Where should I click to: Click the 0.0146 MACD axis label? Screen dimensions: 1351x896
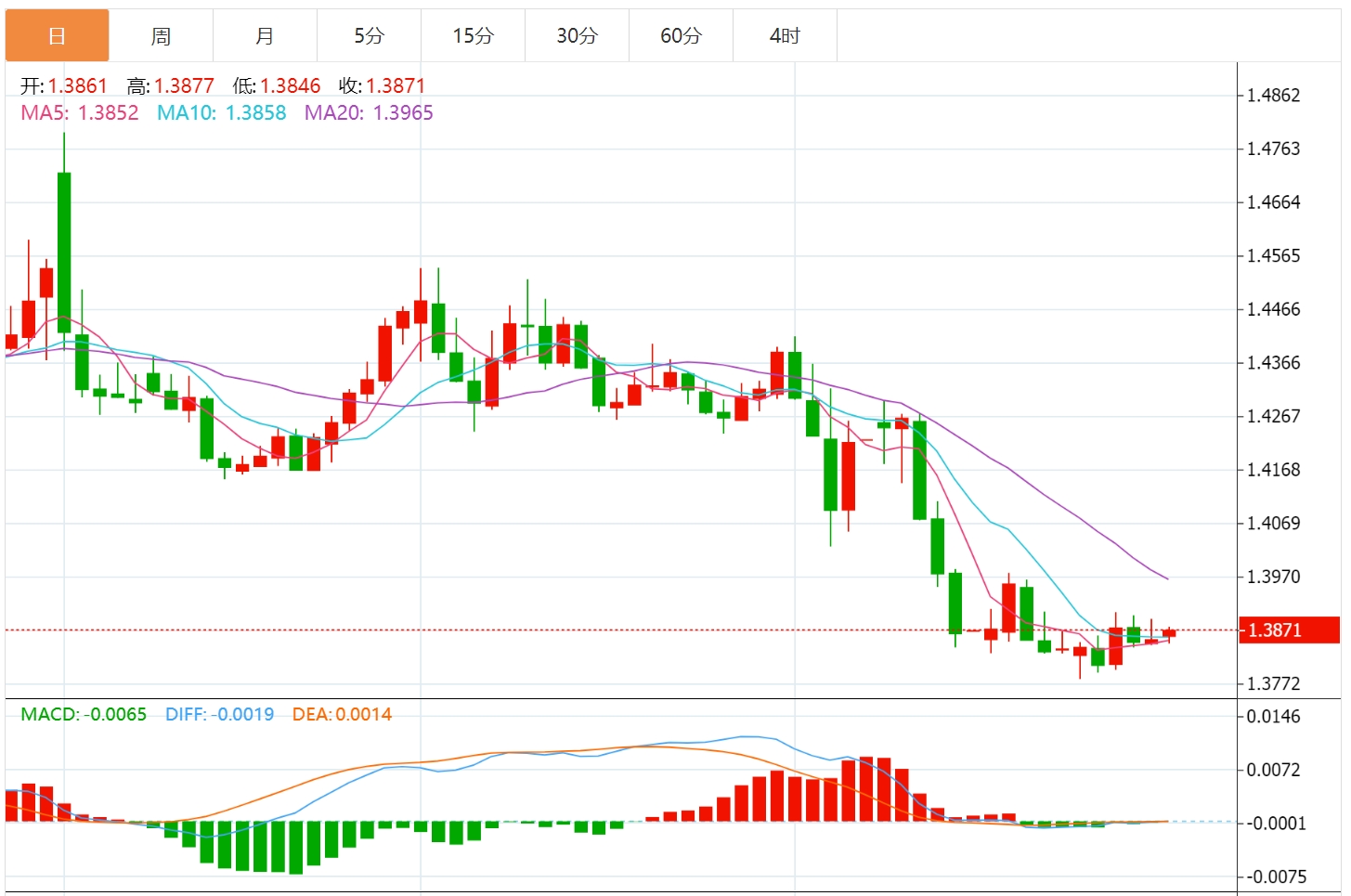click(1274, 717)
